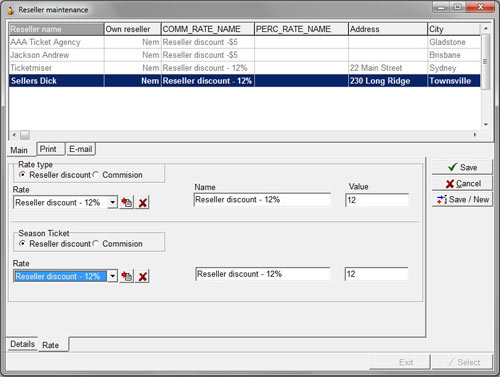This screenshot has height=377, width=500.
Task: Select the Sellers Dick row
Action: point(245,81)
